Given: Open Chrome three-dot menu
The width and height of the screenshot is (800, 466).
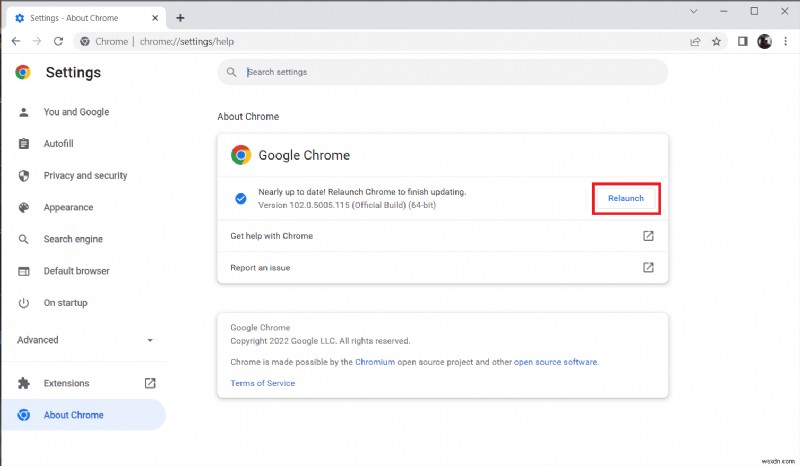Looking at the screenshot, I should click(x=785, y=42).
